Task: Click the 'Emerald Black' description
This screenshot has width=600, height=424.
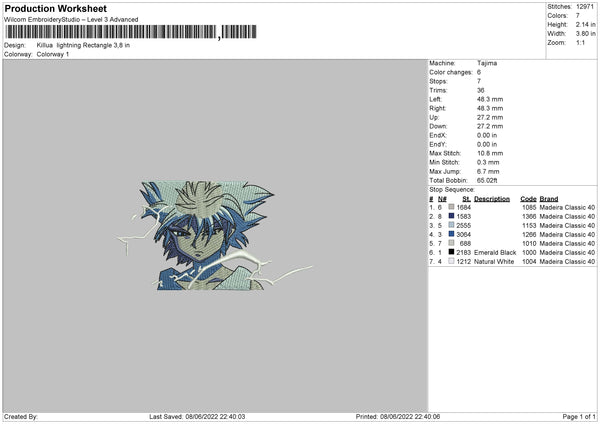Action: point(495,253)
